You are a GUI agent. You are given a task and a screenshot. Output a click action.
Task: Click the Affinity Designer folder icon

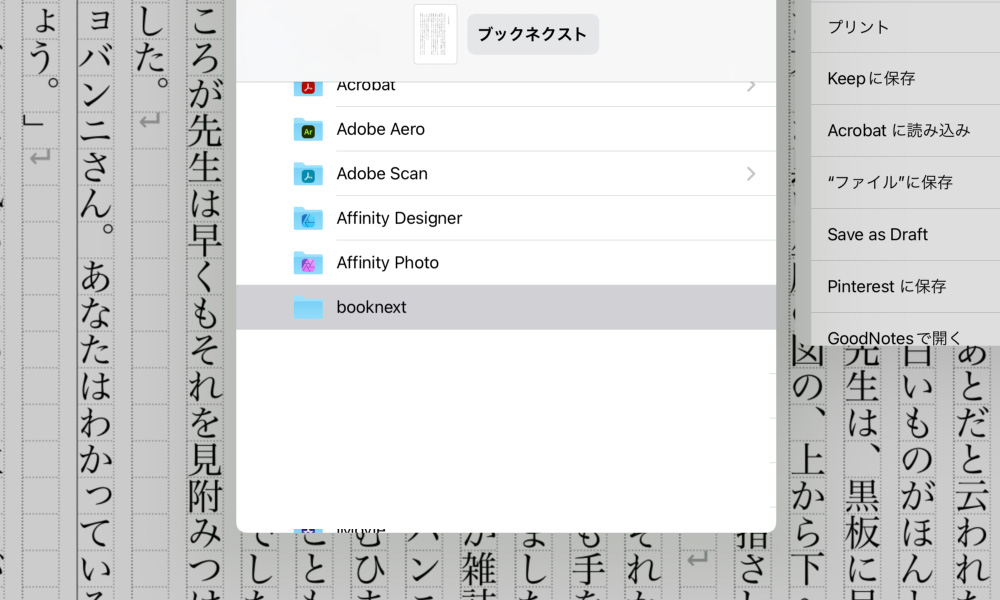pos(308,219)
